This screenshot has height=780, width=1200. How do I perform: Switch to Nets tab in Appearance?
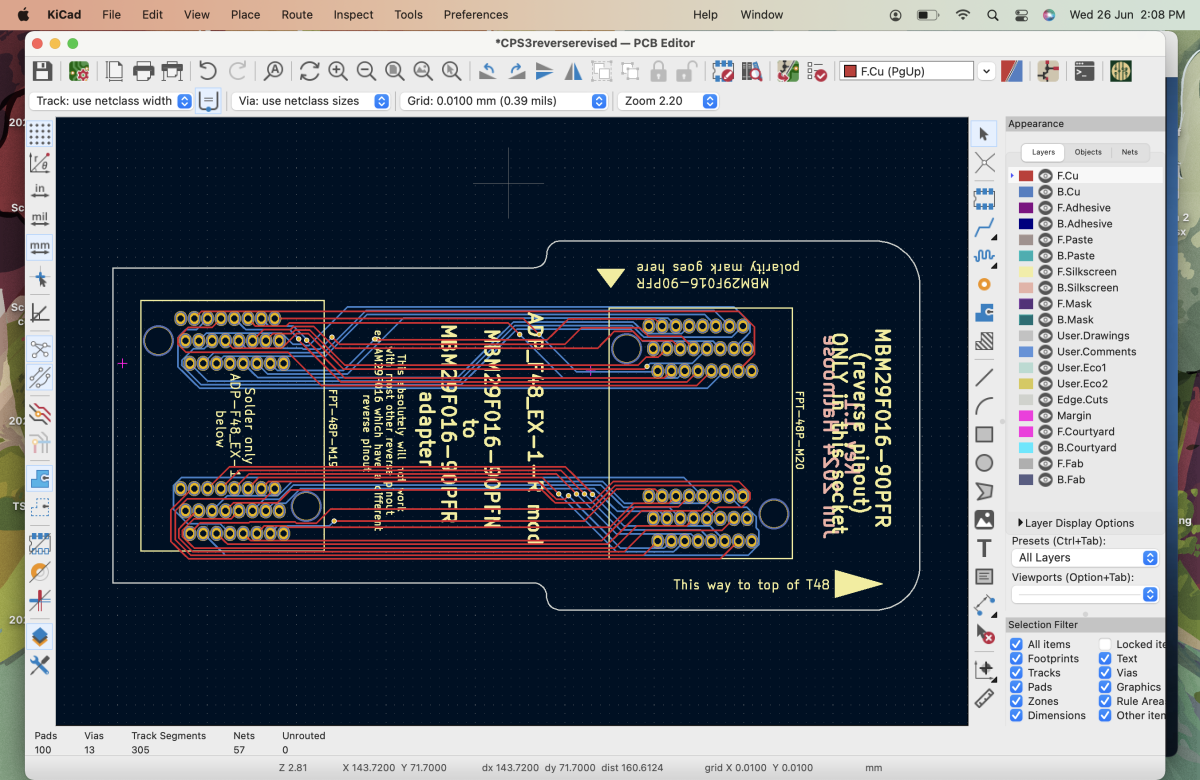tap(1130, 152)
